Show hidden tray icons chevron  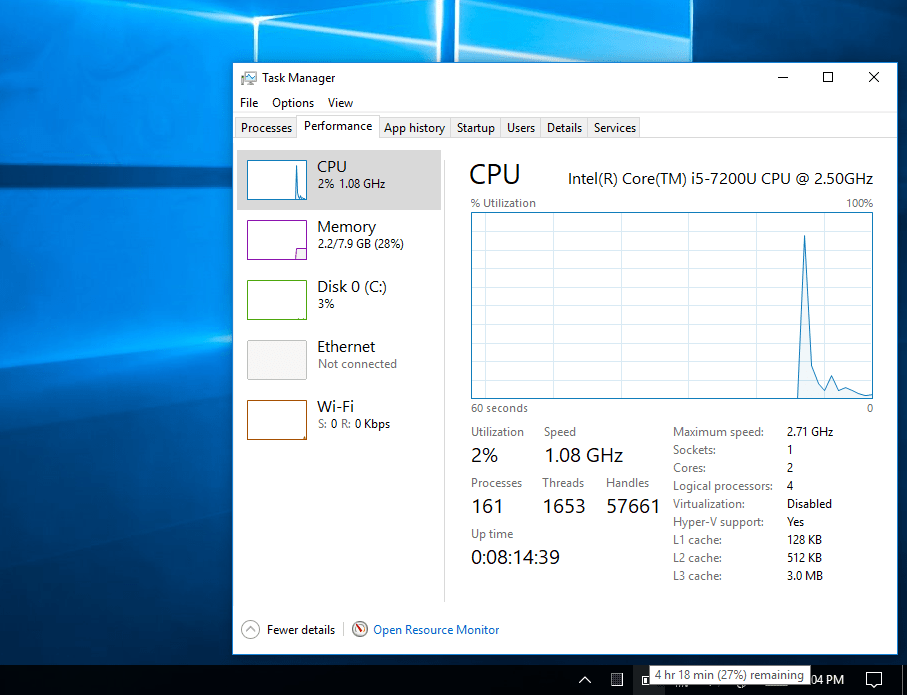coord(585,679)
